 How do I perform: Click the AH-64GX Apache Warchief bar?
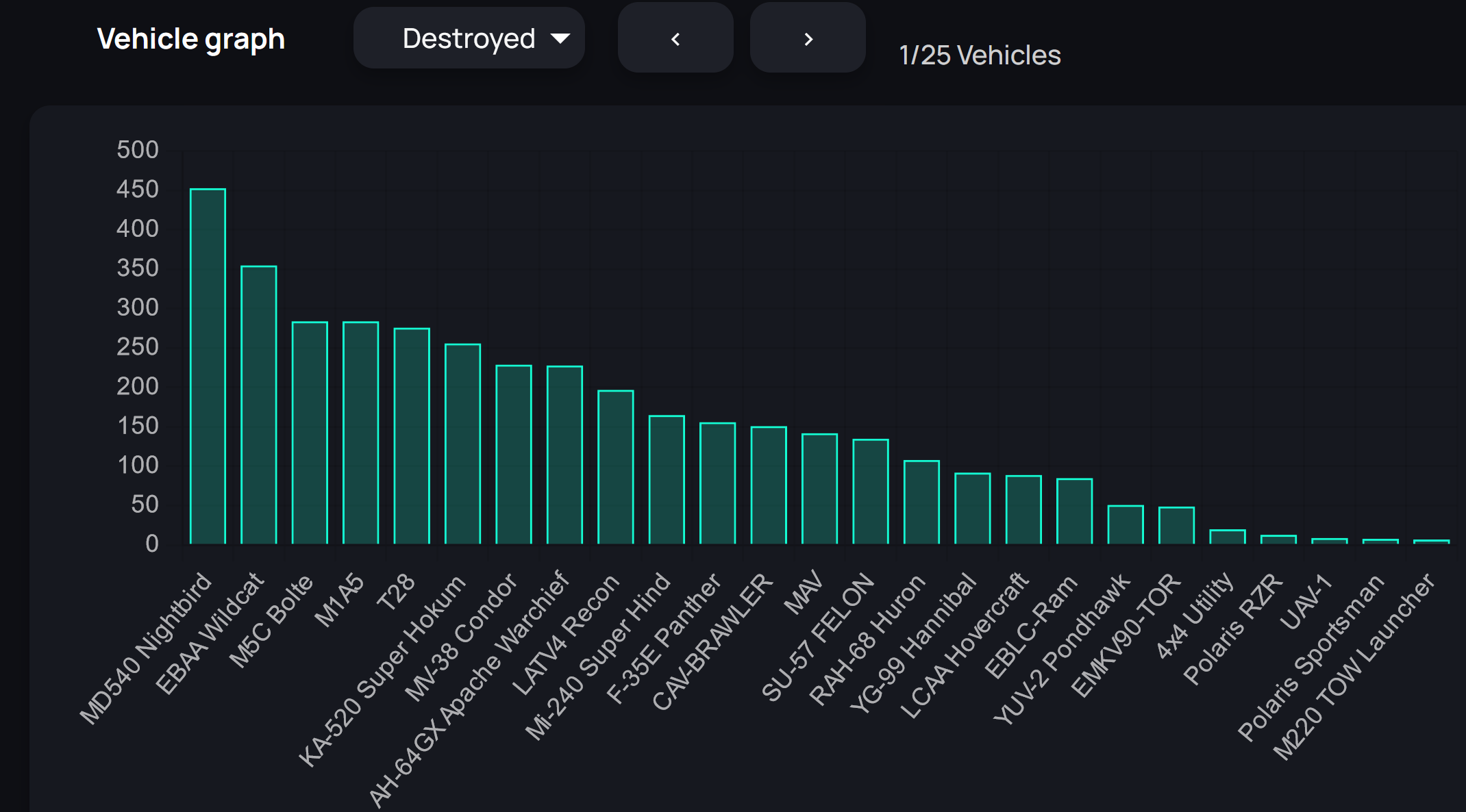point(564,455)
